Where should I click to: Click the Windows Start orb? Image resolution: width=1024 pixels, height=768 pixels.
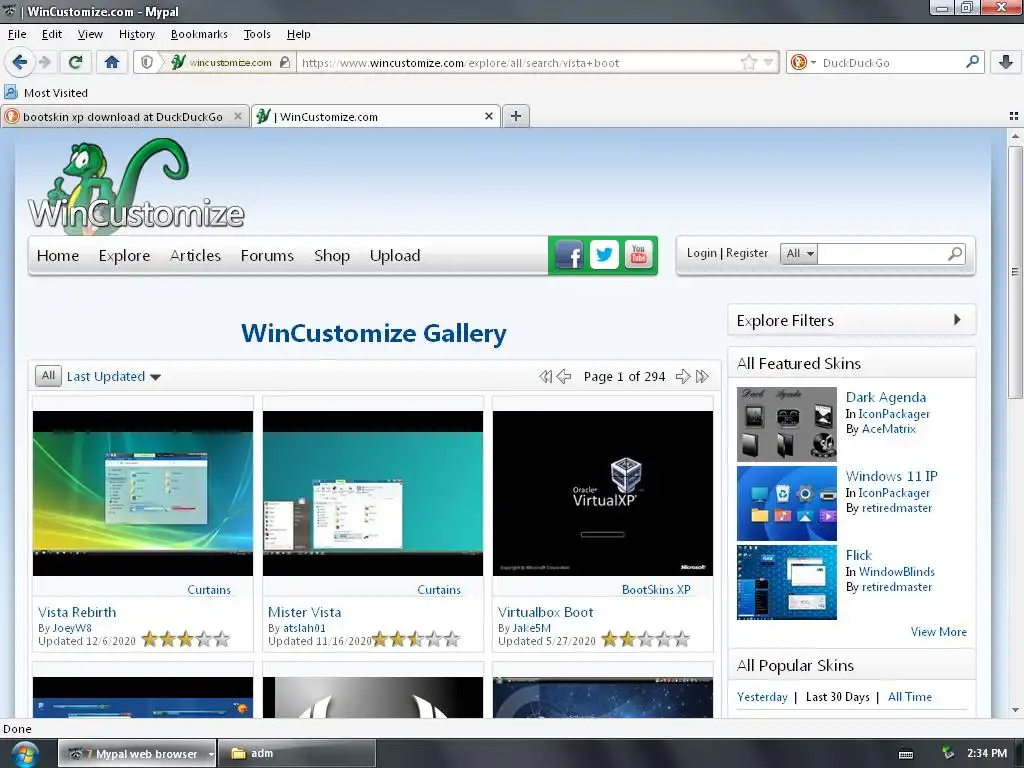(x=24, y=754)
